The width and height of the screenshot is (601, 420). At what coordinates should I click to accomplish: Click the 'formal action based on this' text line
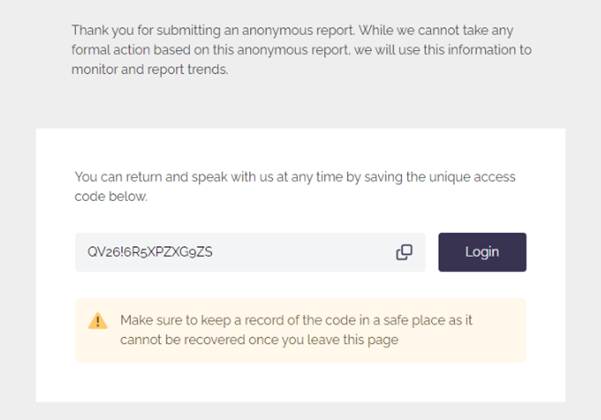(302, 50)
